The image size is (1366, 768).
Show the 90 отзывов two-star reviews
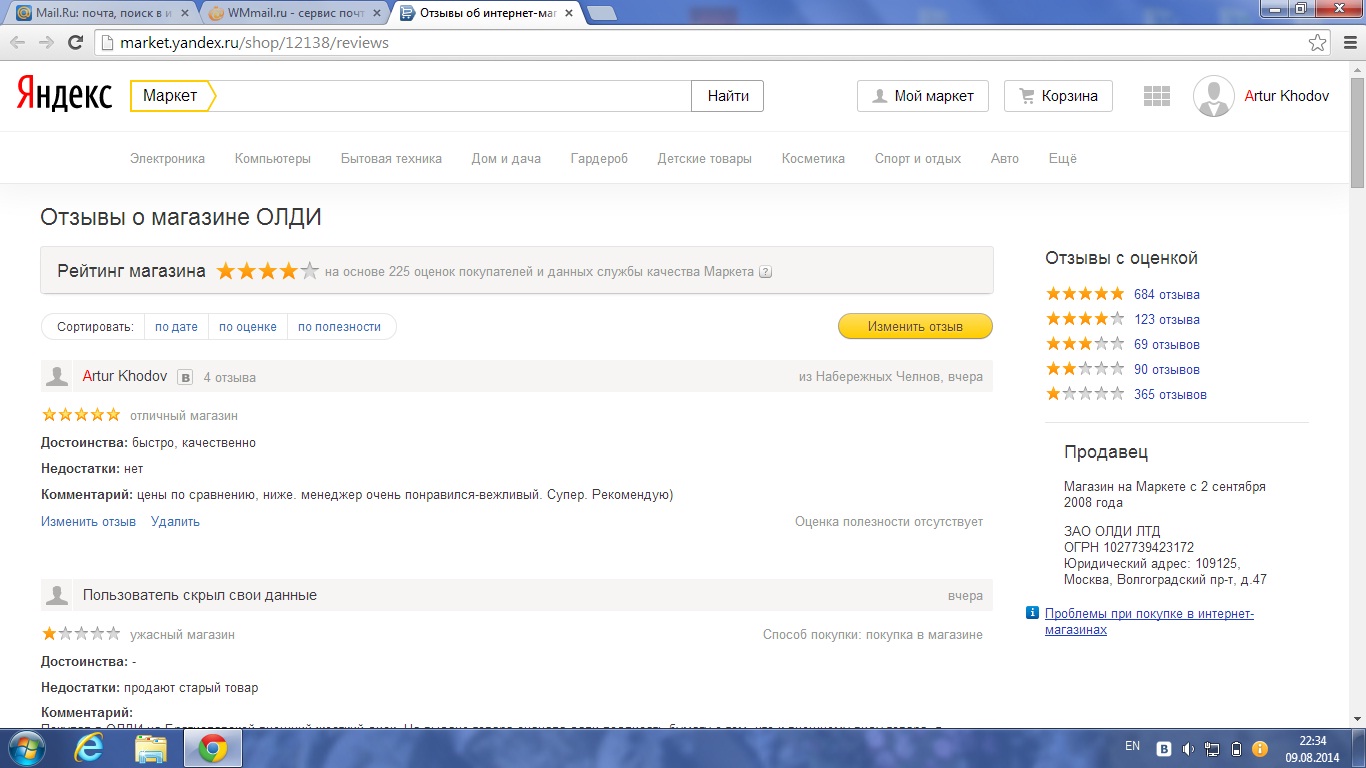tap(1167, 369)
